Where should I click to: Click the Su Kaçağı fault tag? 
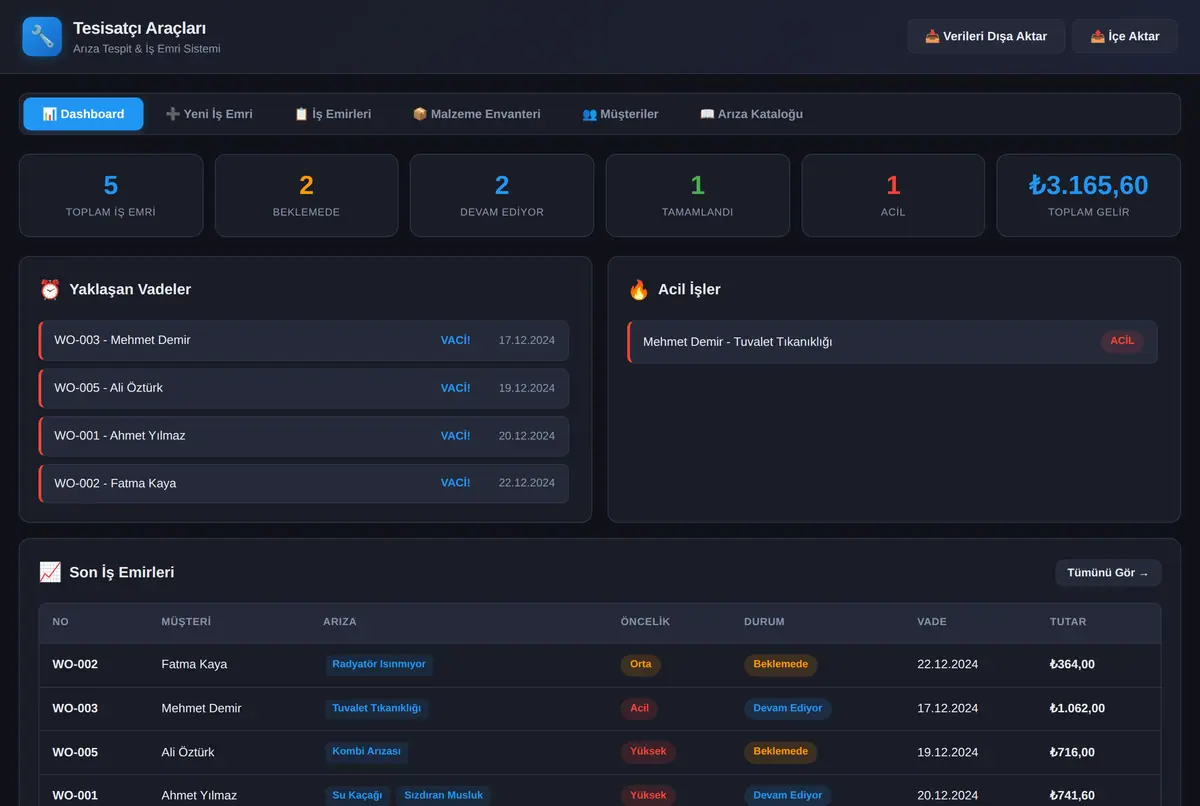(357, 795)
